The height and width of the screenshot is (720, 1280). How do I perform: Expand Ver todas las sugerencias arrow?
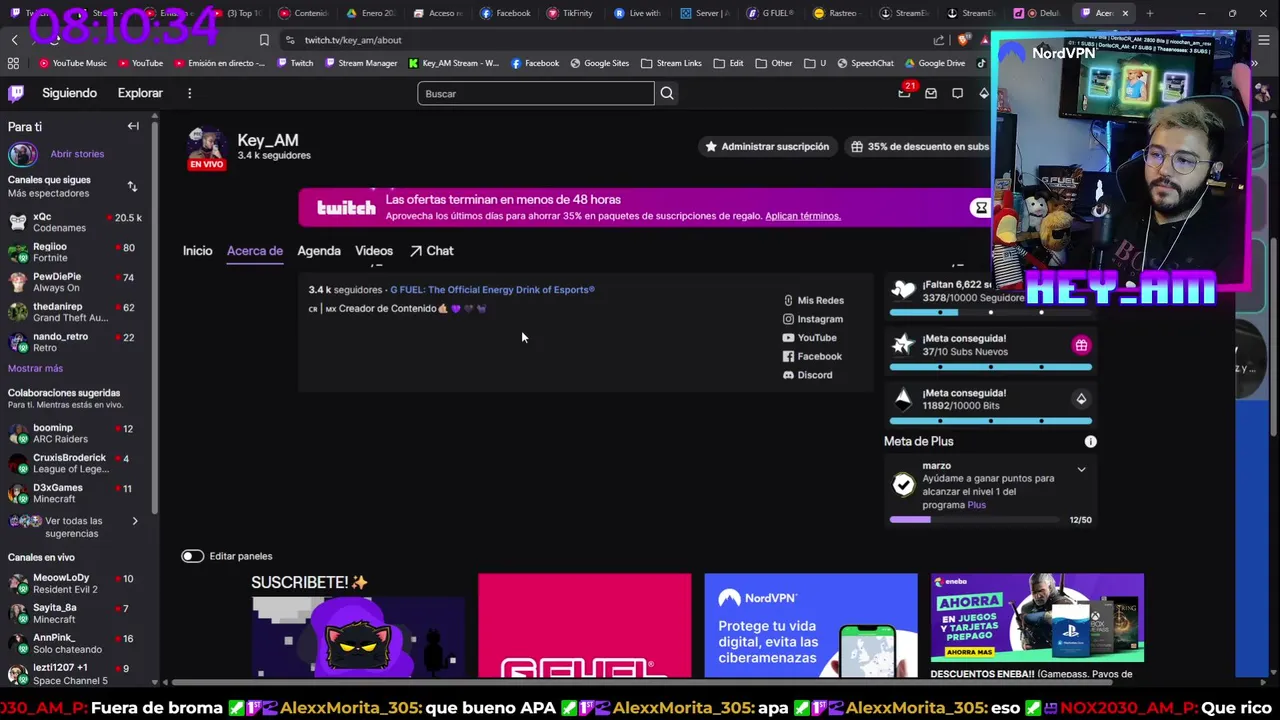click(x=135, y=521)
